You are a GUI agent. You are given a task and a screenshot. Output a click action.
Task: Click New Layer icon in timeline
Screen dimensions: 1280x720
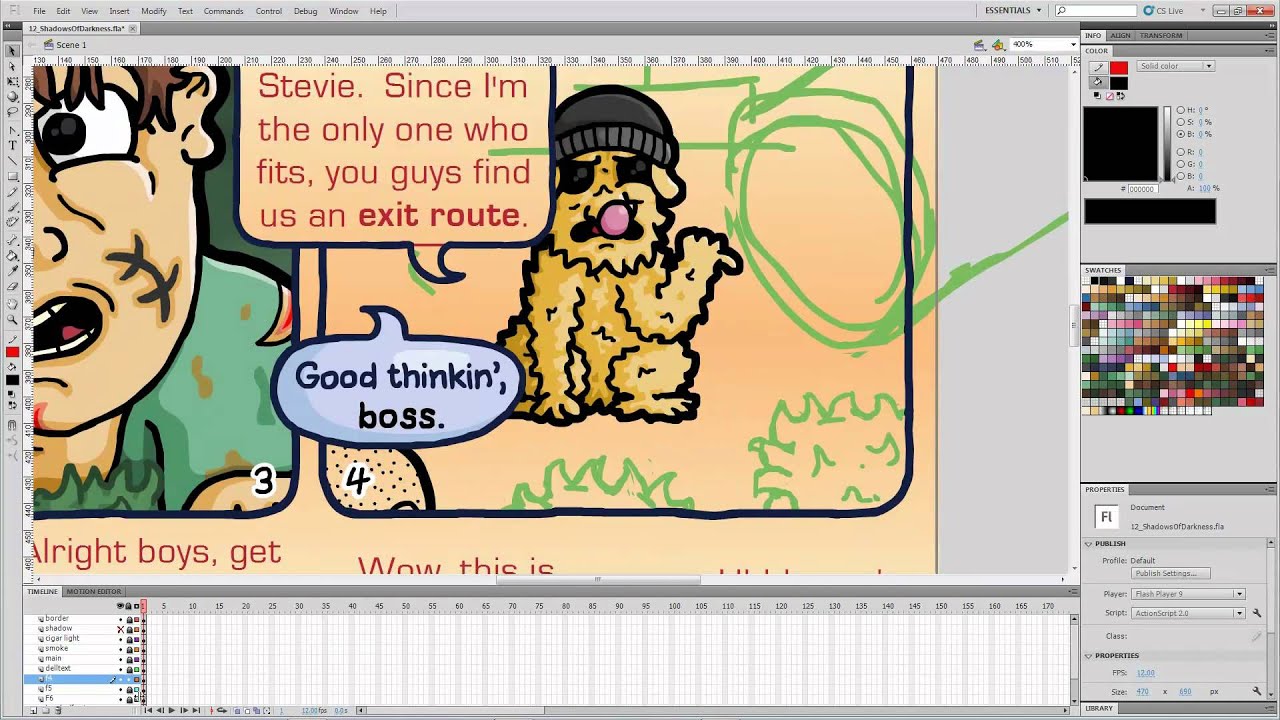click(x=34, y=710)
